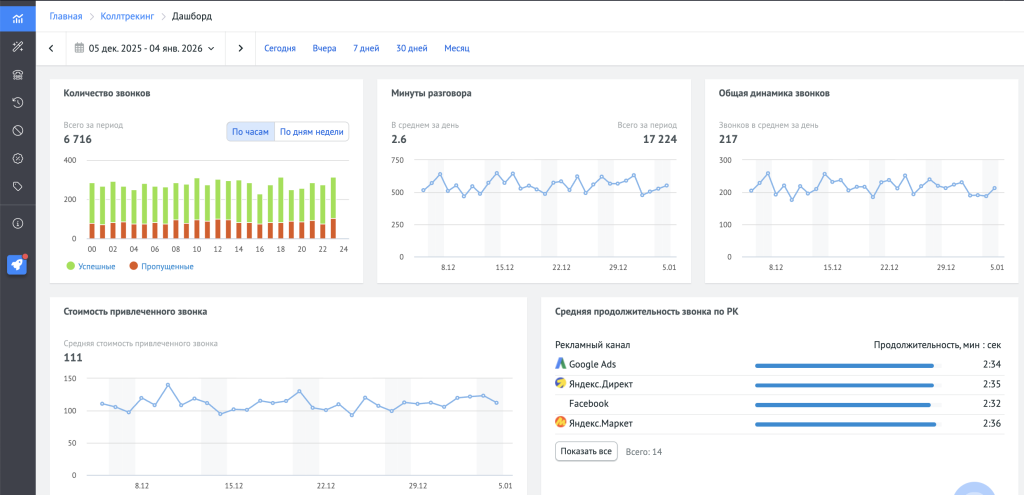The height and width of the screenshot is (495, 1024).
Task: Open the info icon in sidebar
Action: pyautogui.click(x=17, y=223)
